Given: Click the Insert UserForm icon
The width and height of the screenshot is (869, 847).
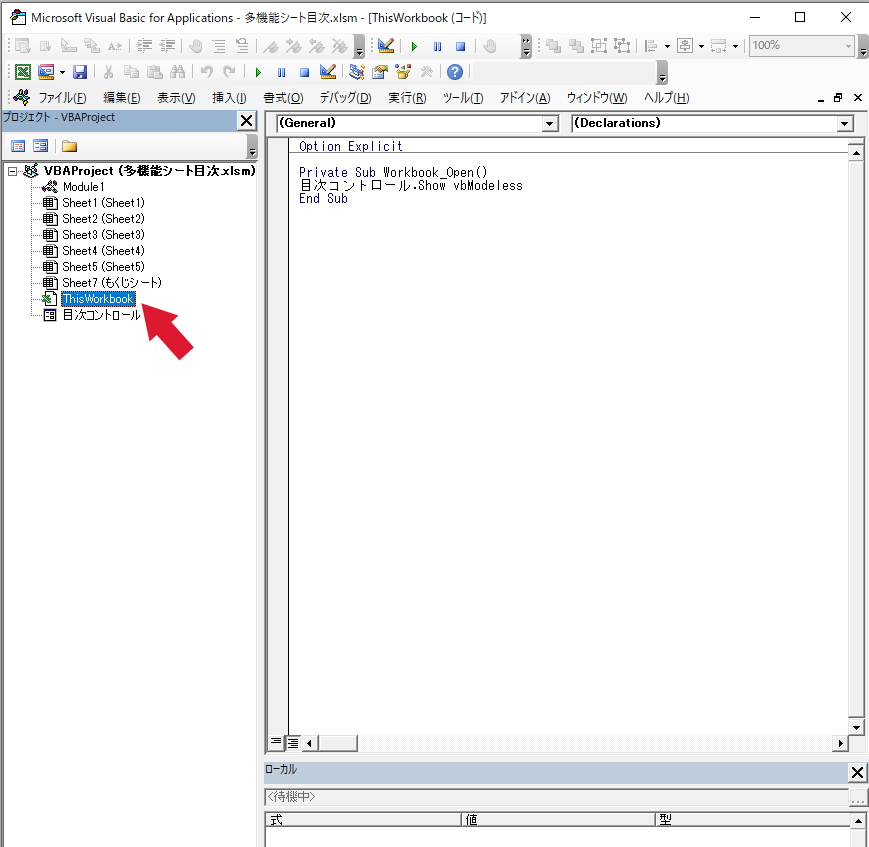Looking at the screenshot, I should (46, 72).
